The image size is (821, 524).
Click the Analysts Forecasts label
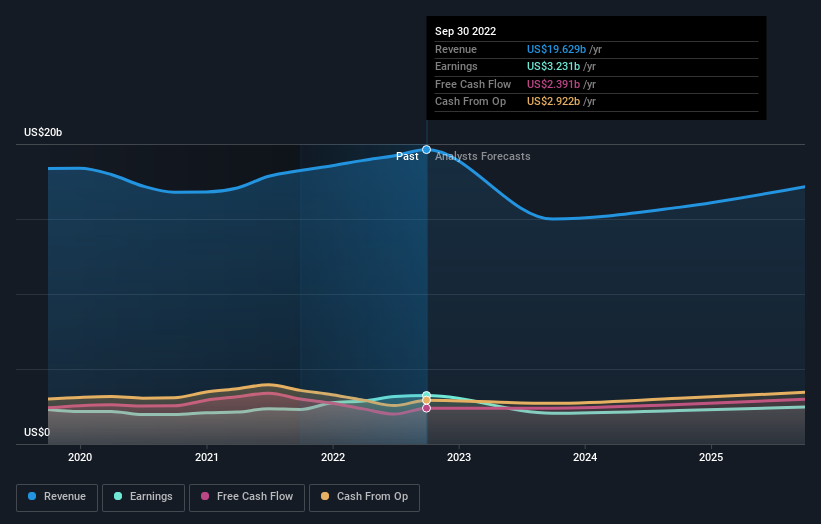[x=483, y=157]
